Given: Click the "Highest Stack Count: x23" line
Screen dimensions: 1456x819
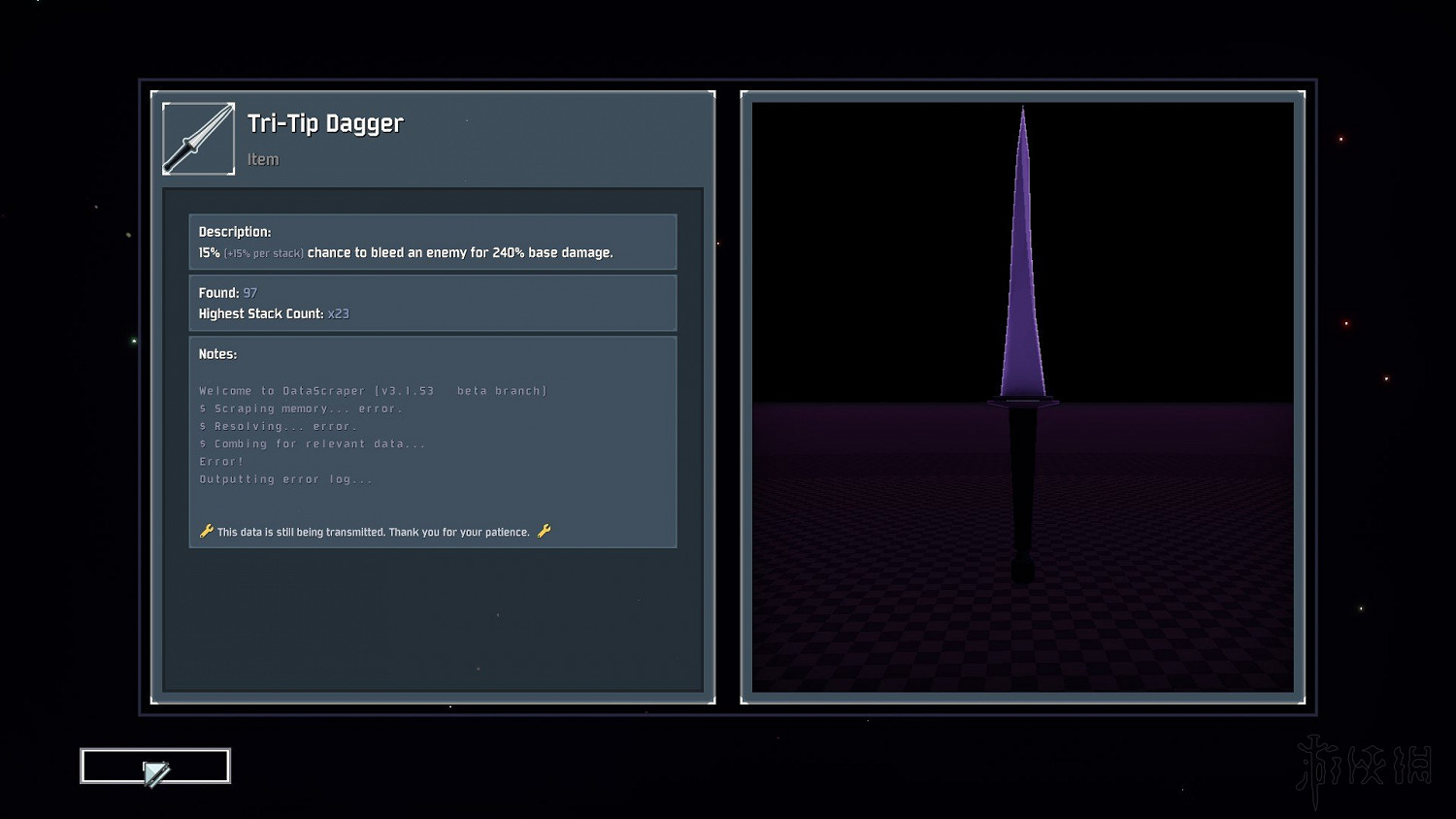Looking at the screenshot, I should point(274,313).
